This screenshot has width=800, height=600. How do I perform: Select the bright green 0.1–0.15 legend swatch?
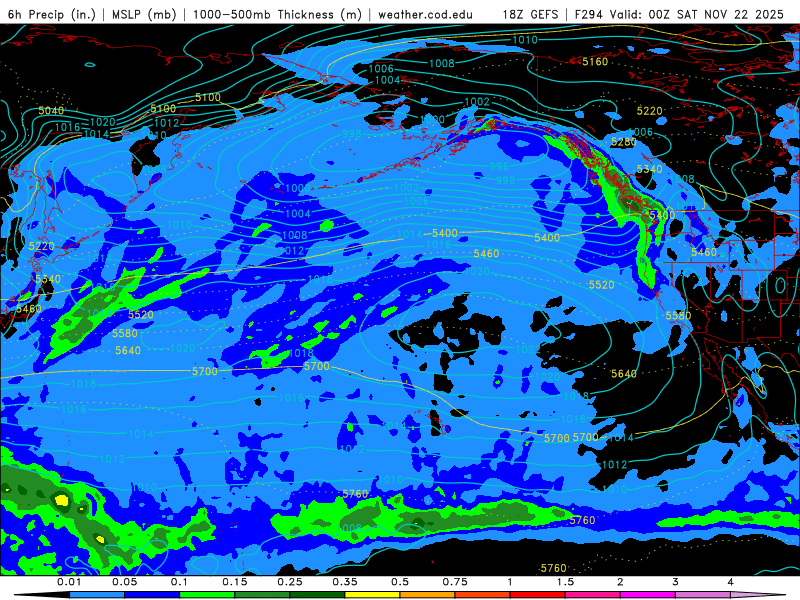click(x=207, y=595)
